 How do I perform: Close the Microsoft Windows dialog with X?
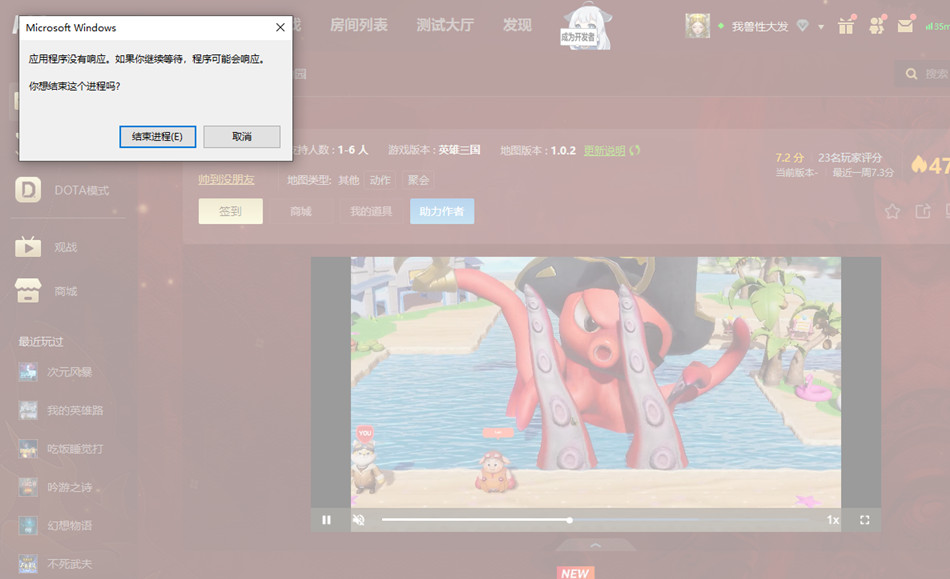point(280,27)
